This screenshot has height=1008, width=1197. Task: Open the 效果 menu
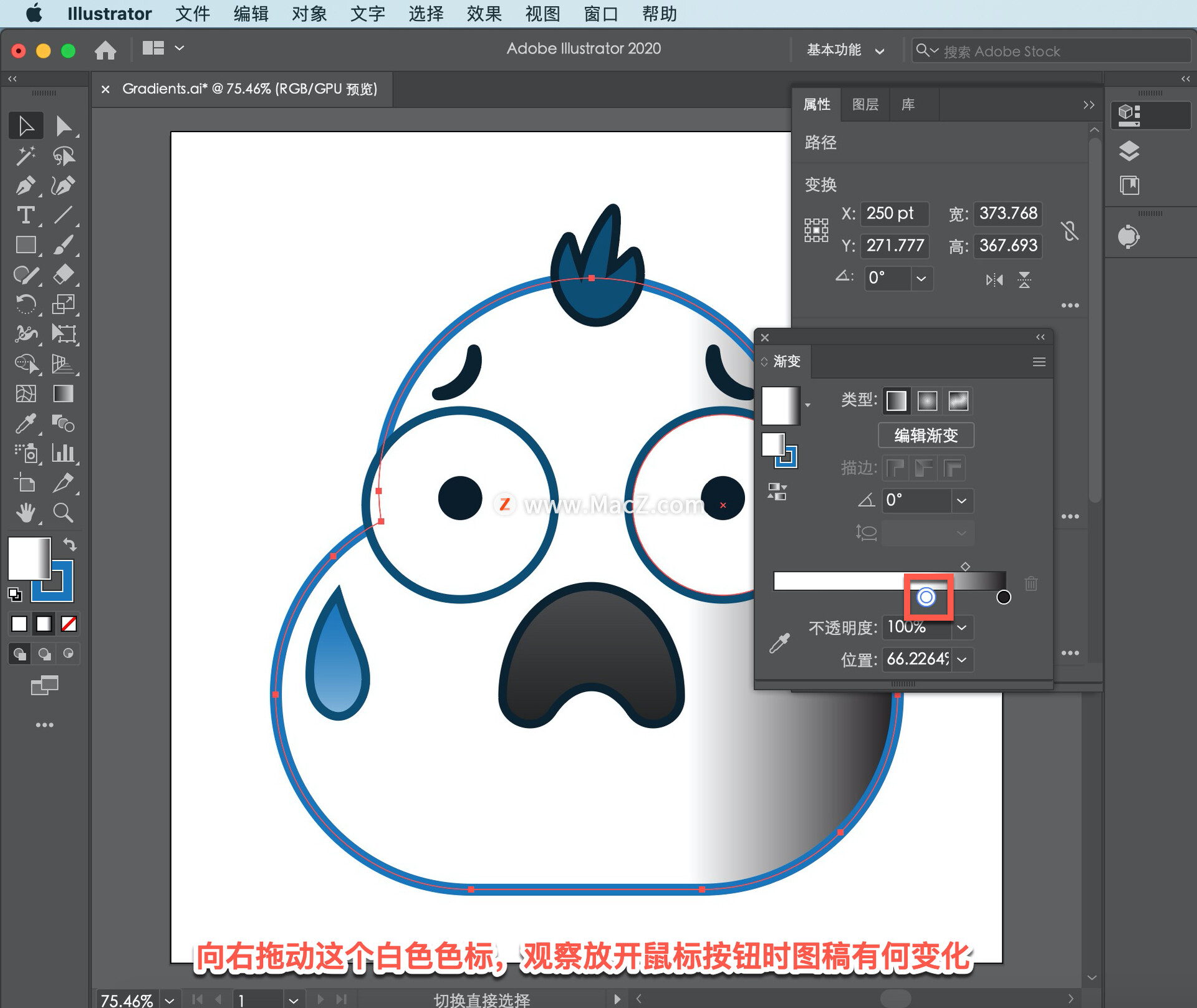pos(484,13)
